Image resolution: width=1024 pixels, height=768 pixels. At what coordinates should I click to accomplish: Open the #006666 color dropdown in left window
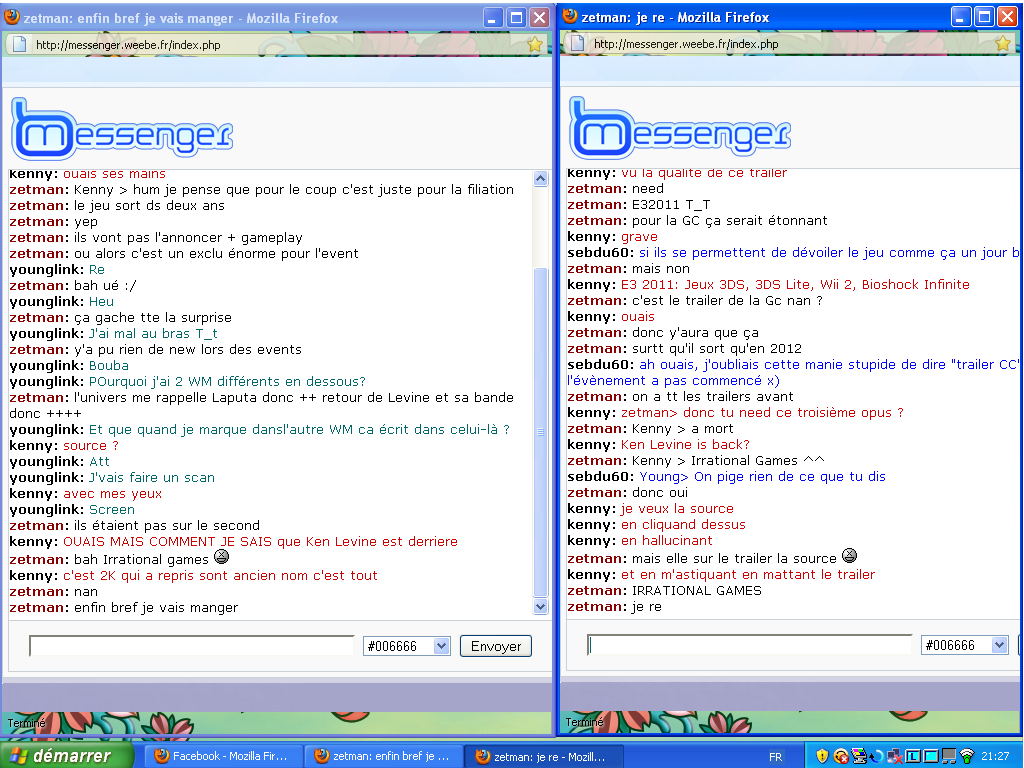[x=407, y=646]
